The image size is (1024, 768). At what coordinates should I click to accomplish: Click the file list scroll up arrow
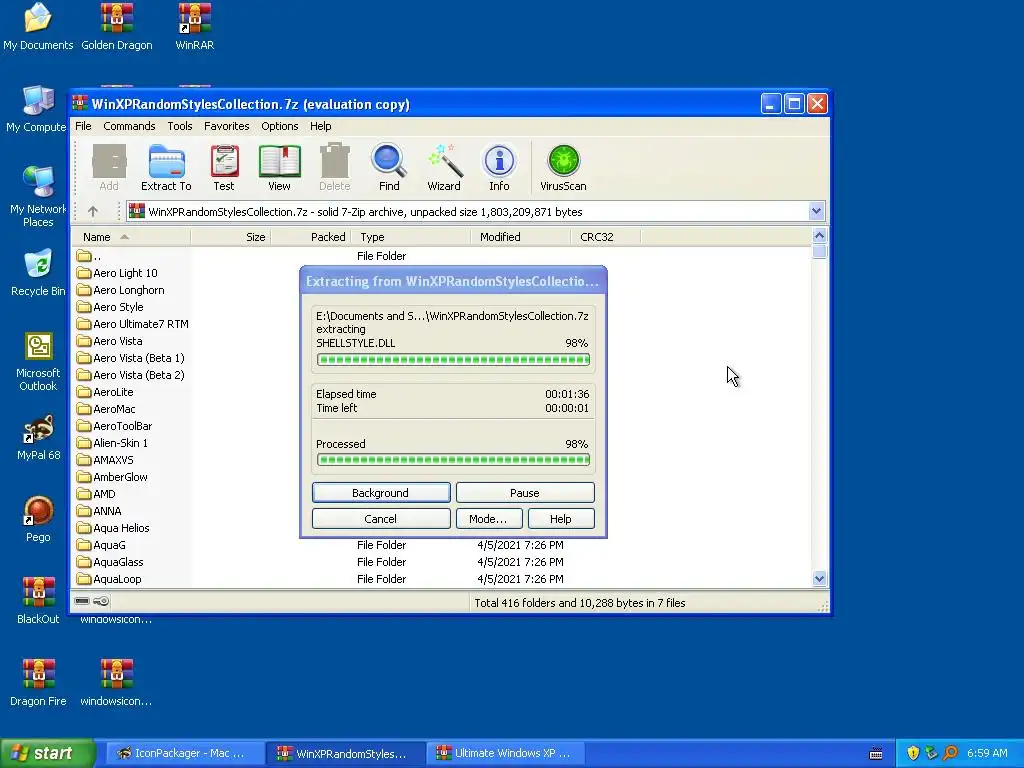point(819,236)
